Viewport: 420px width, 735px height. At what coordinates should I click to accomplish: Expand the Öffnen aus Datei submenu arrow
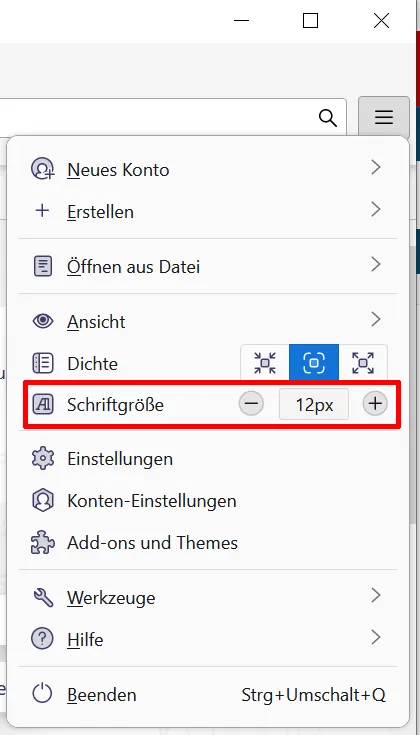pyautogui.click(x=375, y=265)
